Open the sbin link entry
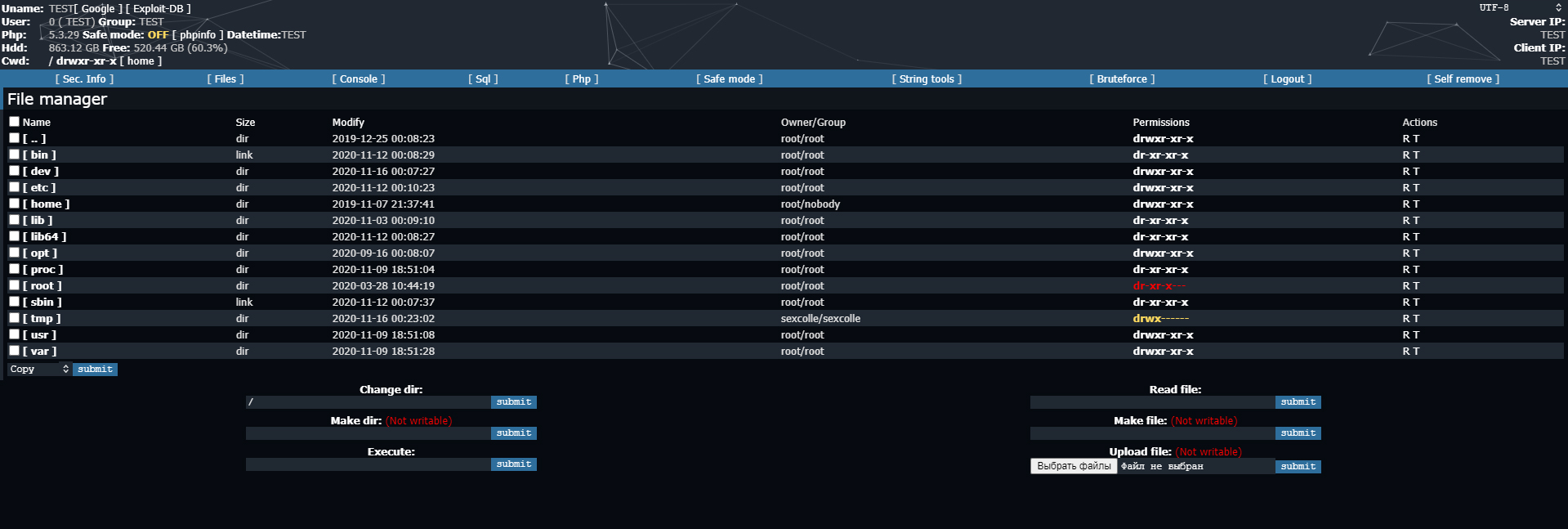 click(42, 303)
